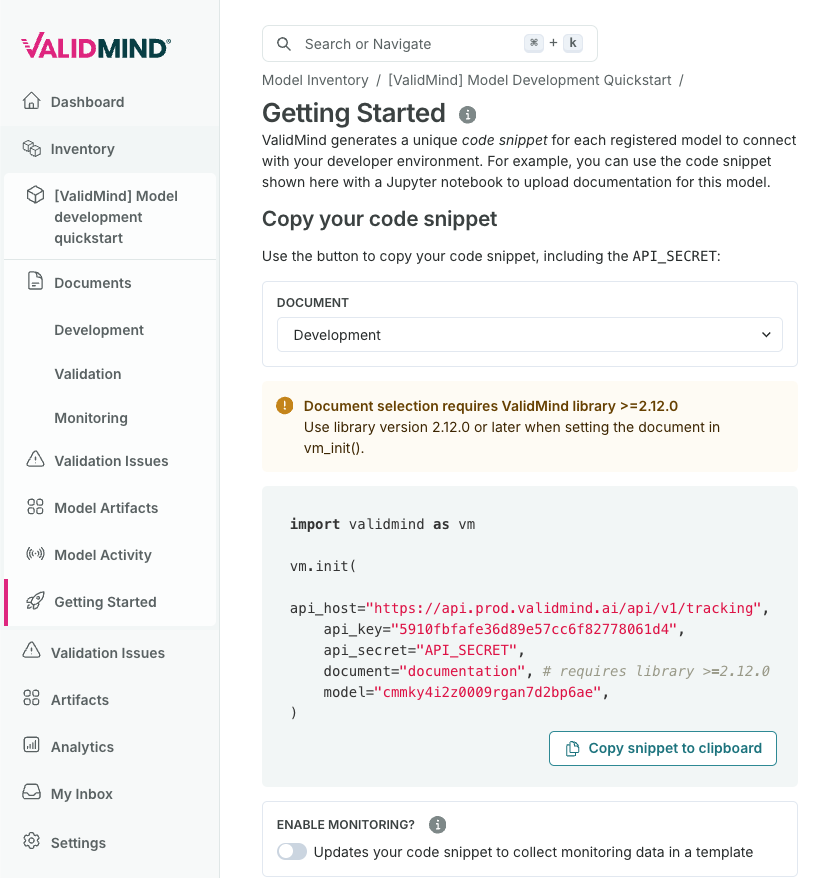Expand the document selector chevron
838x878 pixels.
(x=766, y=335)
